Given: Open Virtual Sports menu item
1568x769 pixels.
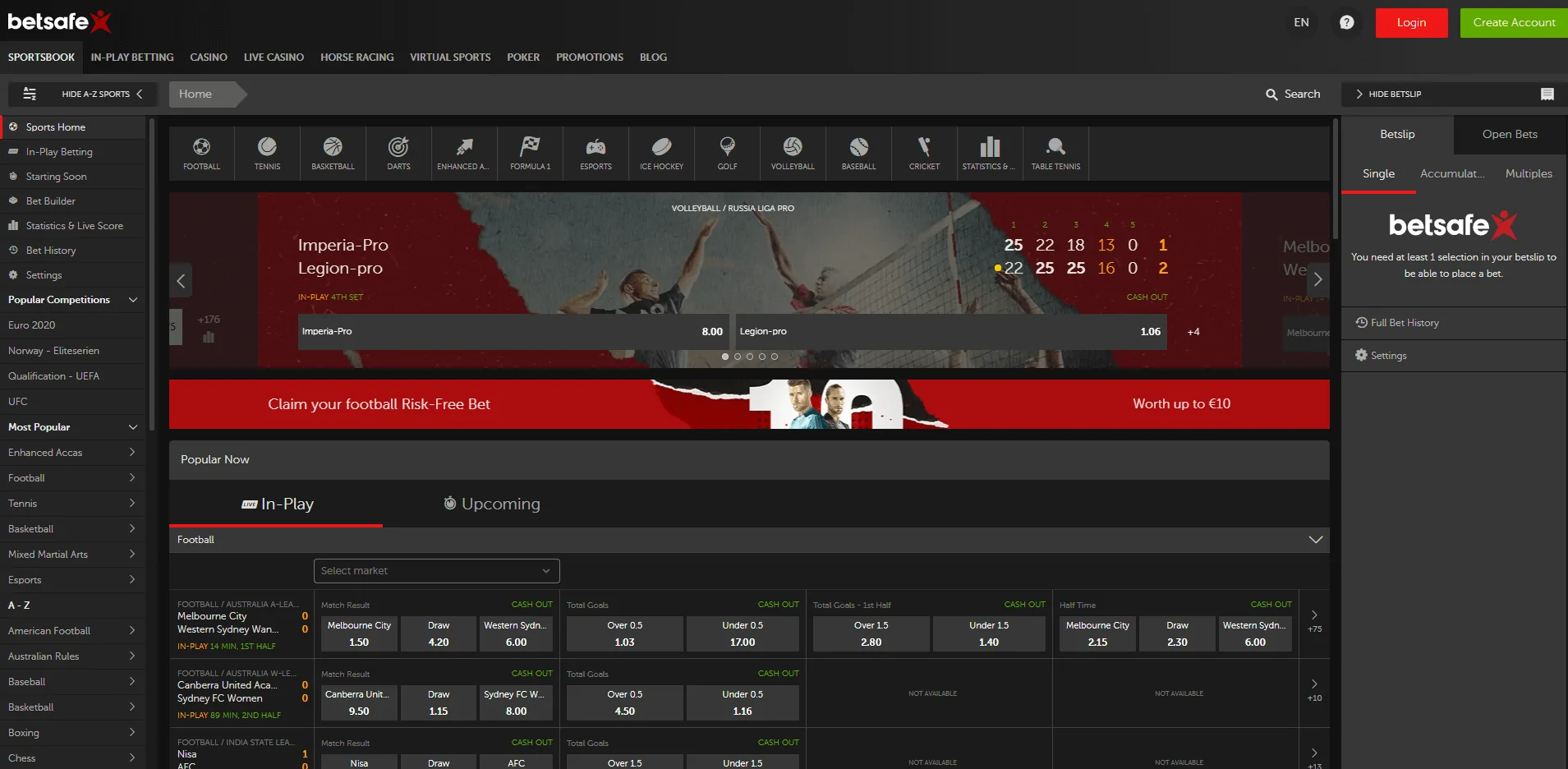Looking at the screenshot, I should (x=450, y=58).
